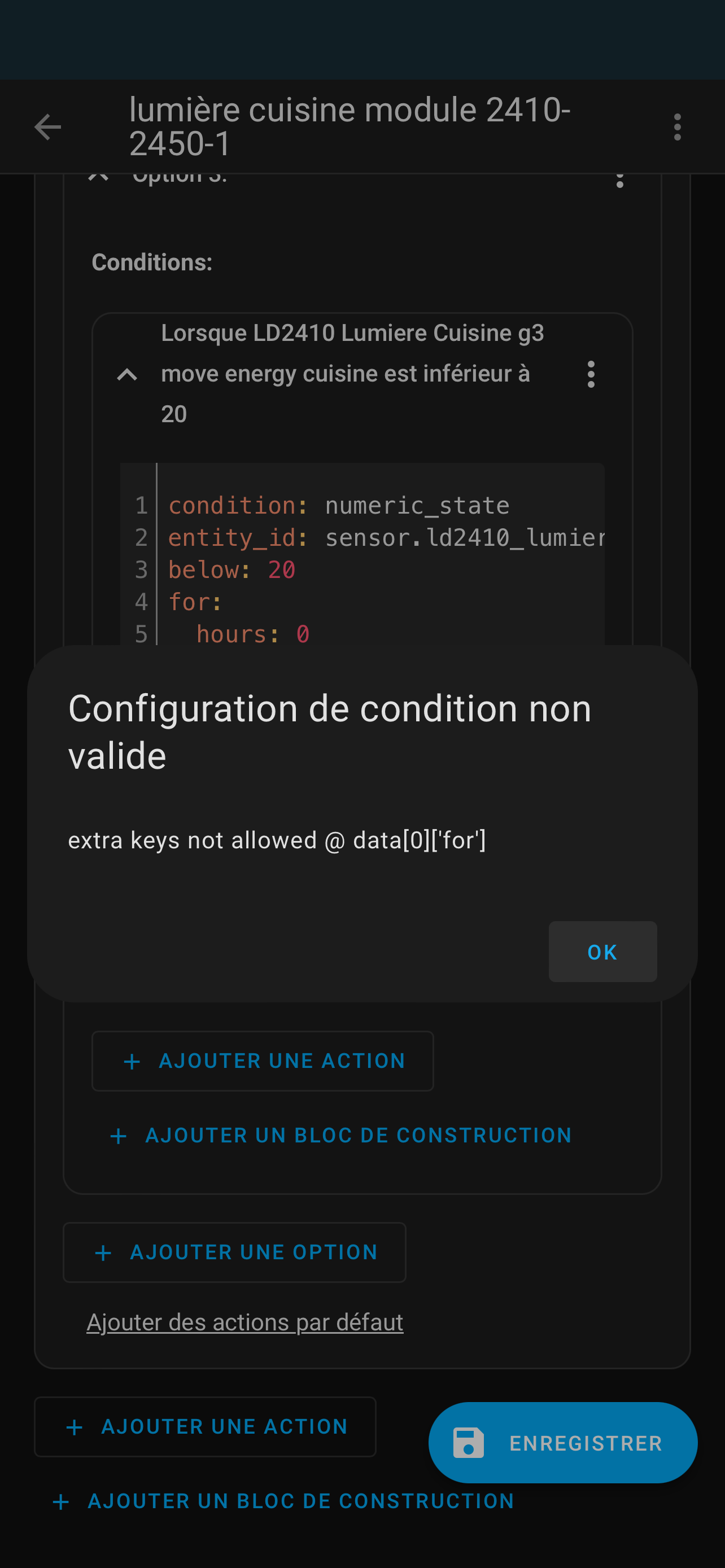
Task: Click the ENREGISTRER label to save
Action: 586,1443
